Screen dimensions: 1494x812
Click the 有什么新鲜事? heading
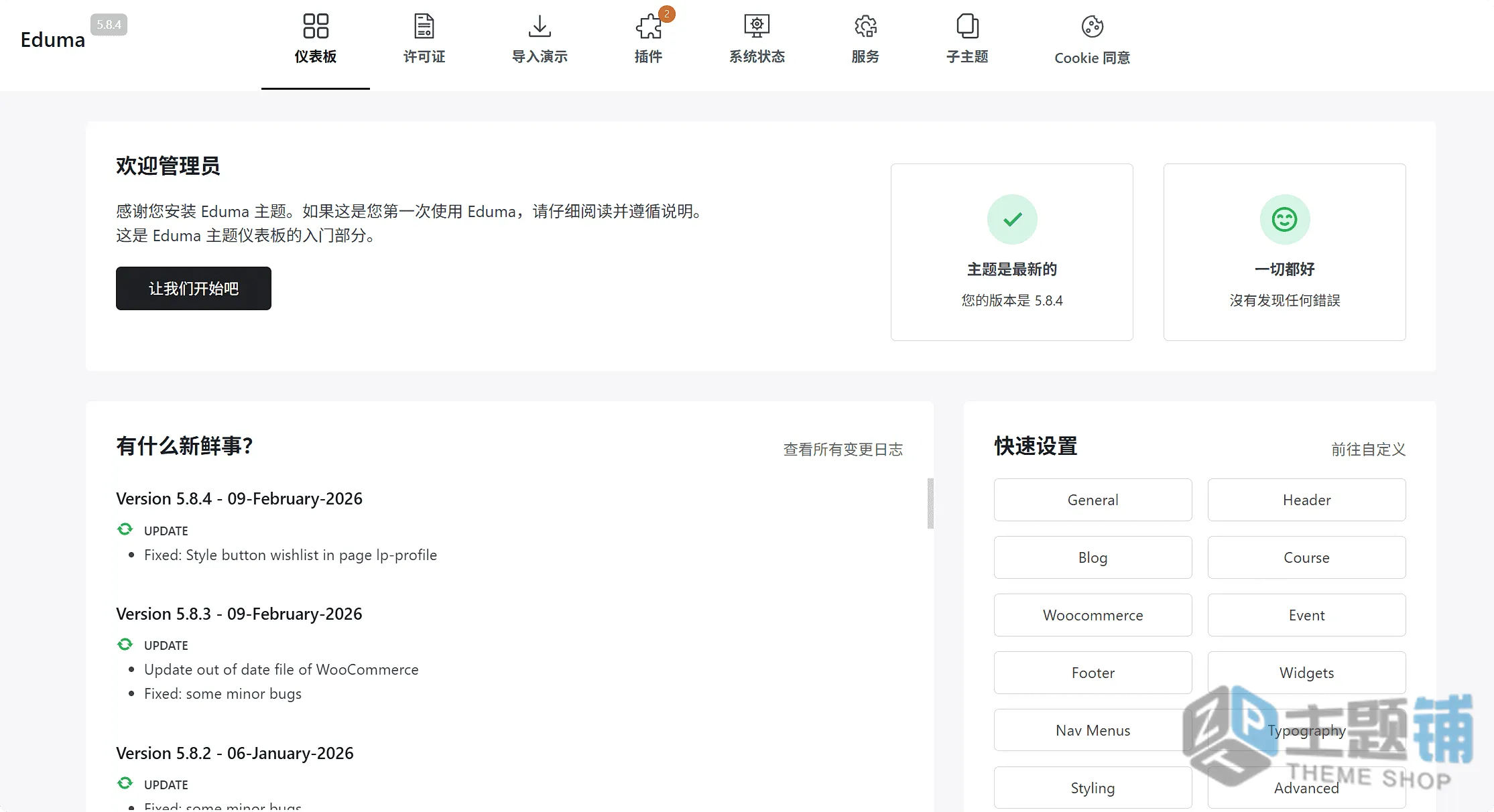click(x=184, y=446)
